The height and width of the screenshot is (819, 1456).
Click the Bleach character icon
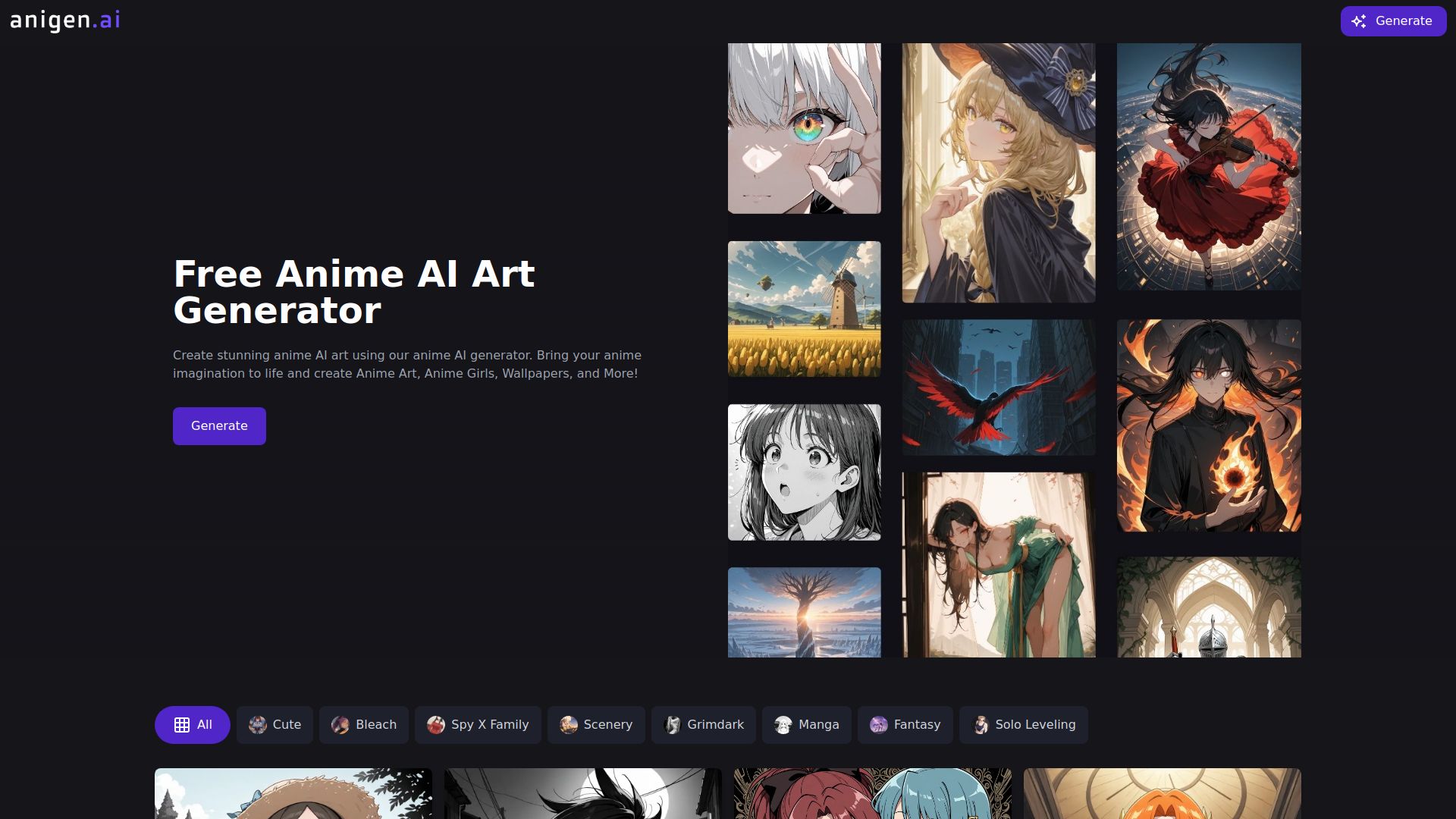click(341, 724)
